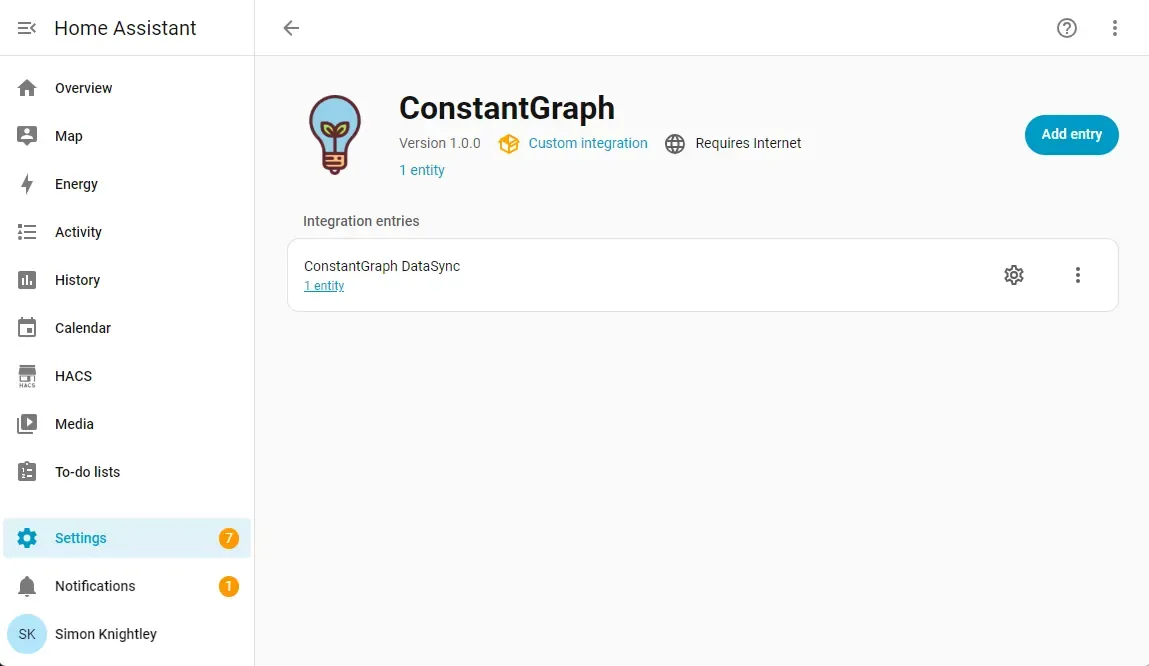The height and width of the screenshot is (666, 1149).
Task: Click the Add entry button
Action: pyautogui.click(x=1071, y=134)
